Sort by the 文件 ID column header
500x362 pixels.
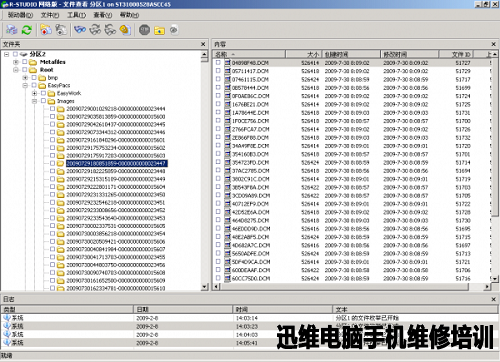[x=456, y=54]
